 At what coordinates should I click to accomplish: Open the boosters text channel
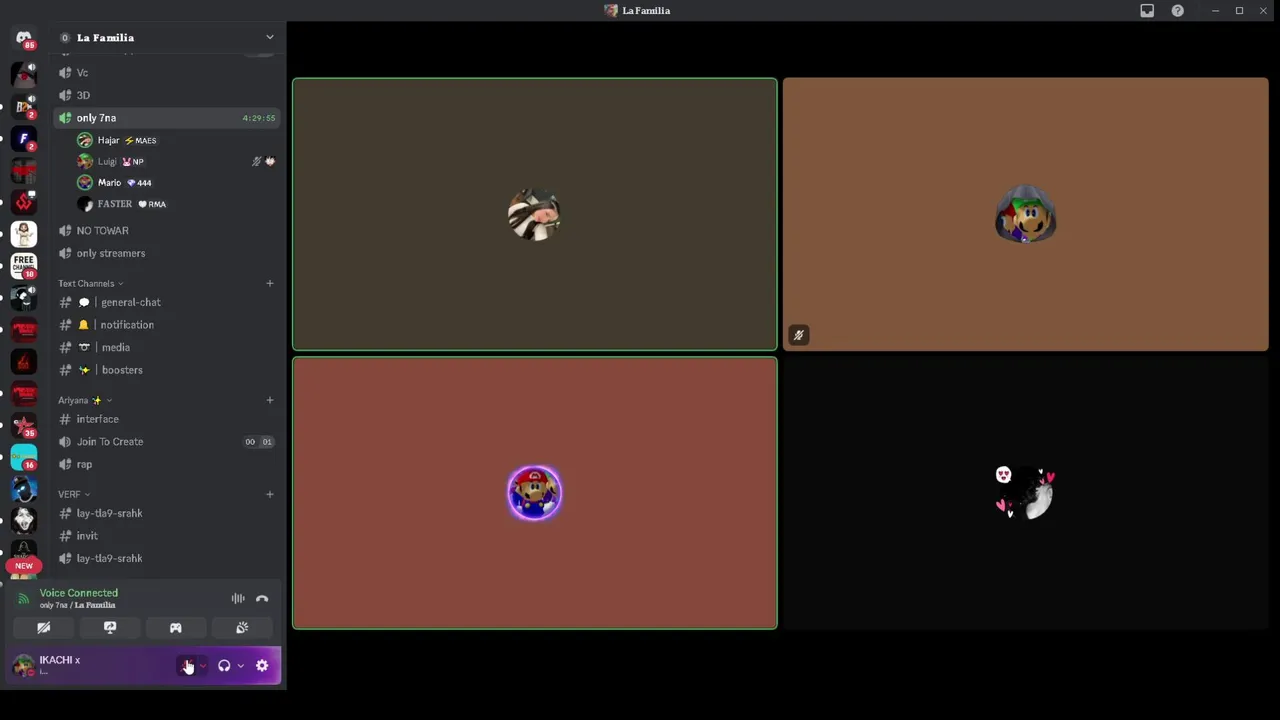[165, 370]
